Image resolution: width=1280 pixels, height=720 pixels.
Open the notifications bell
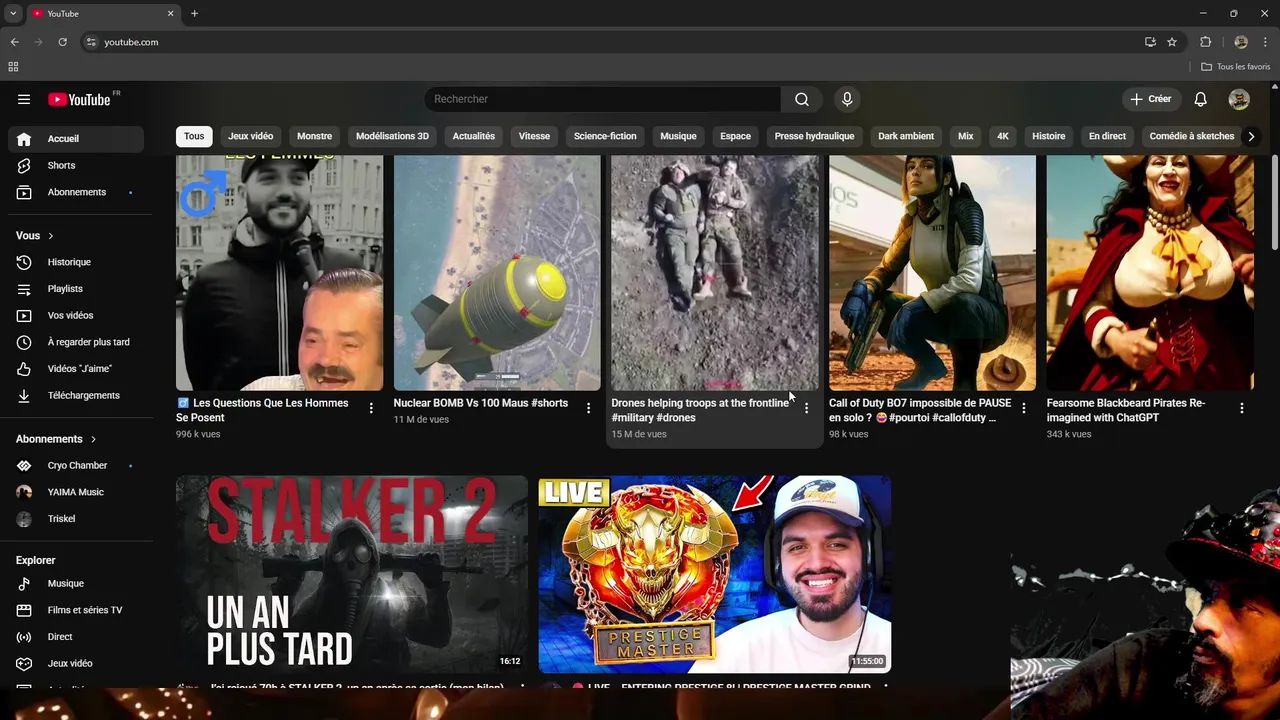click(1201, 99)
